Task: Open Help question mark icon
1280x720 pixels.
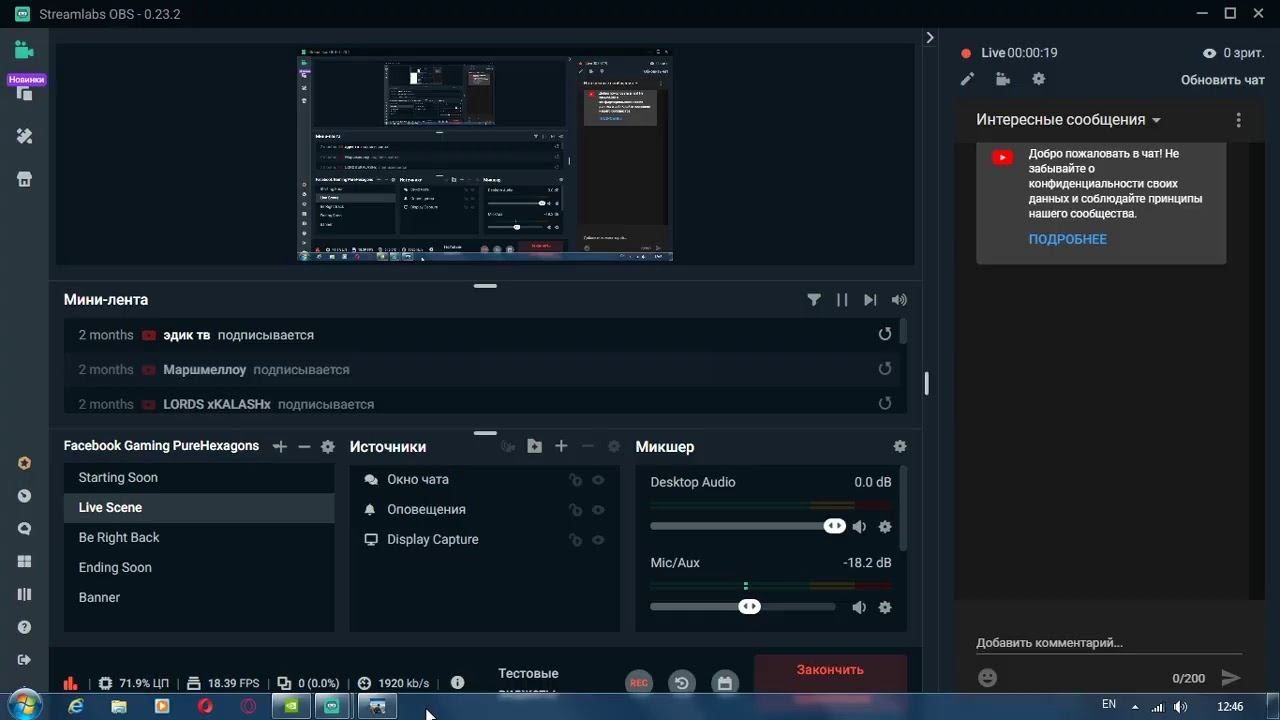Action: [25, 627]
